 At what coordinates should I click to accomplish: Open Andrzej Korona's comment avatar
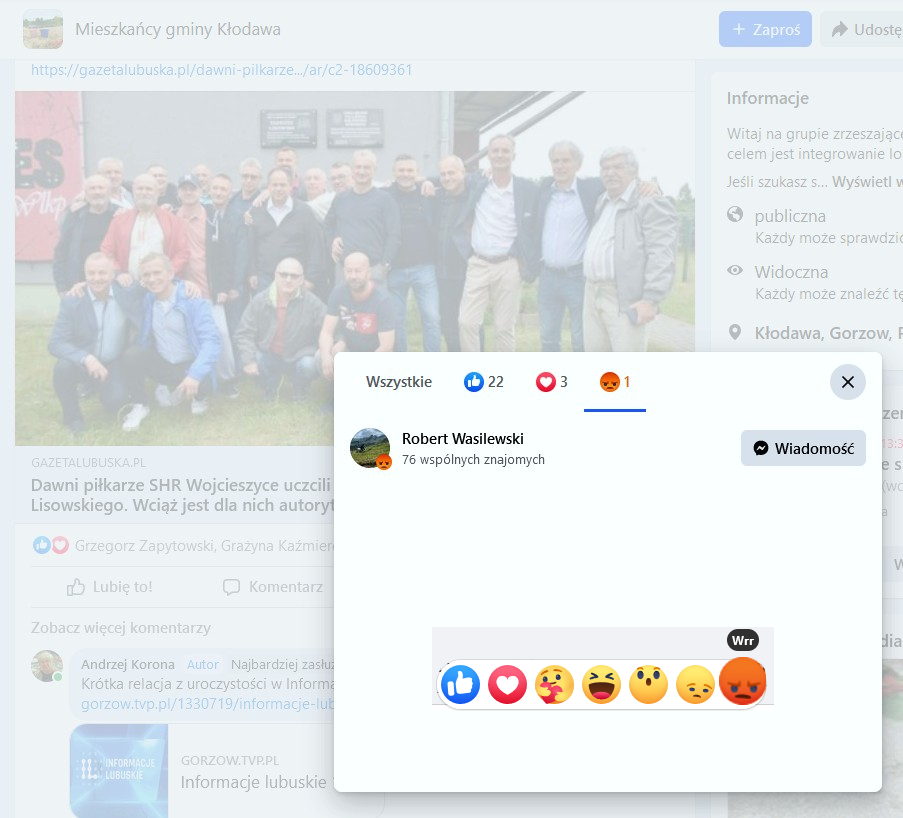[47, 666]
